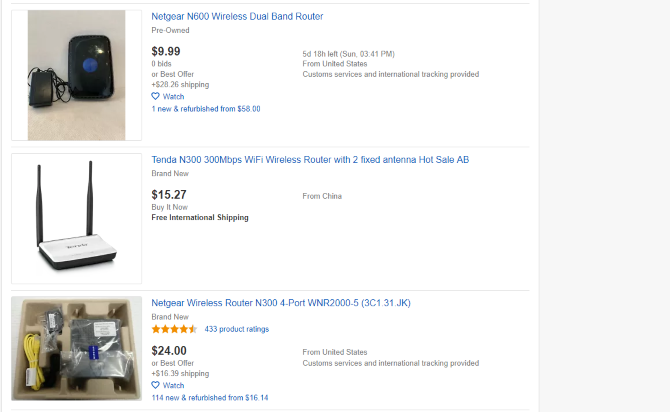
Task: Select the Watch text on the N600 listing
Action: [x=173, y=97]
